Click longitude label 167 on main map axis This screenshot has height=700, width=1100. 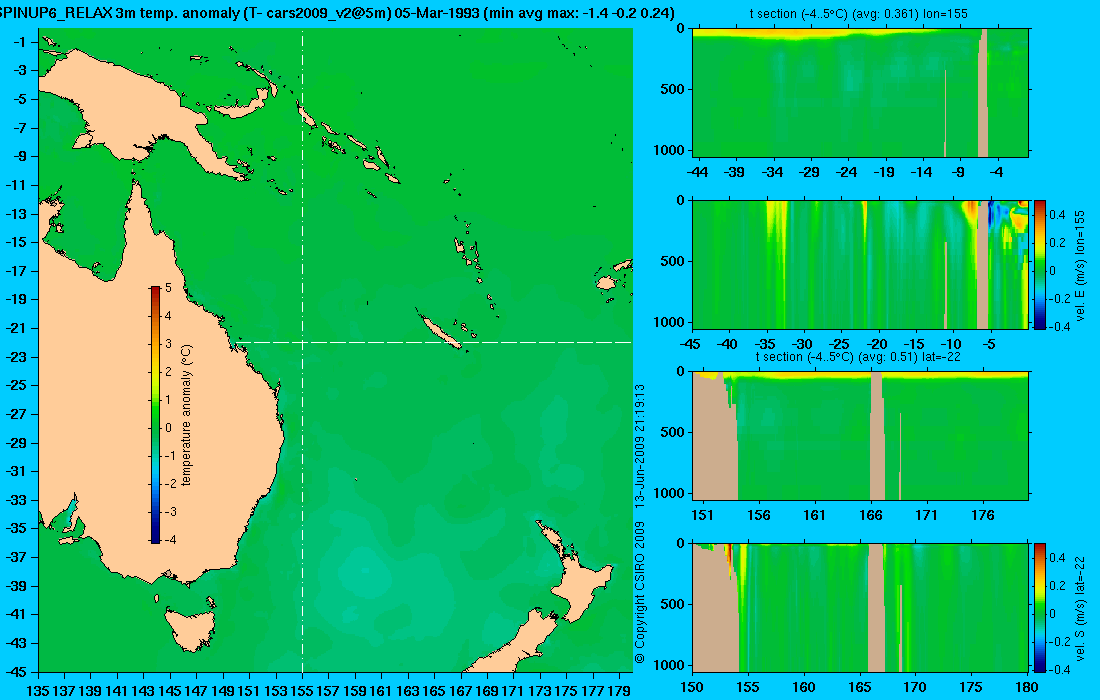point(460,691)
